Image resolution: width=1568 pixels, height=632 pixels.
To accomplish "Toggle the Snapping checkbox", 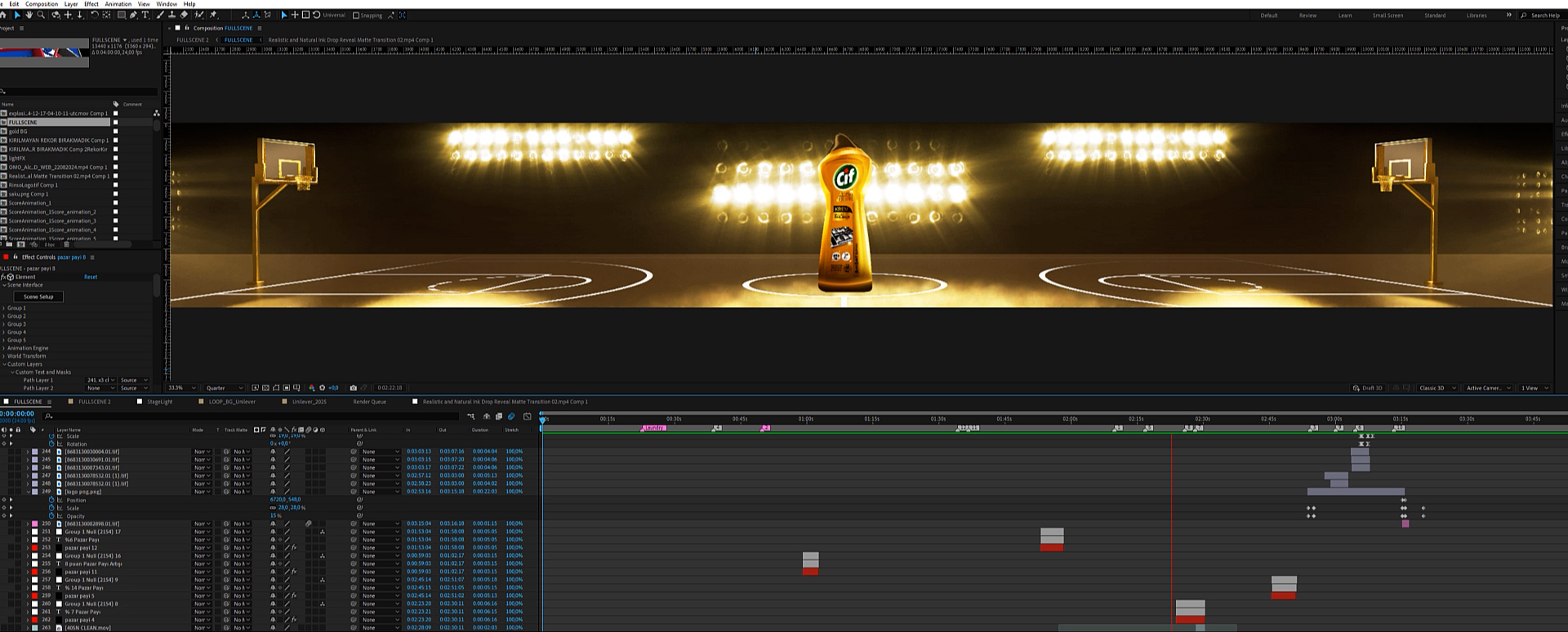I will pyautogui.click(x=356, y=15).
